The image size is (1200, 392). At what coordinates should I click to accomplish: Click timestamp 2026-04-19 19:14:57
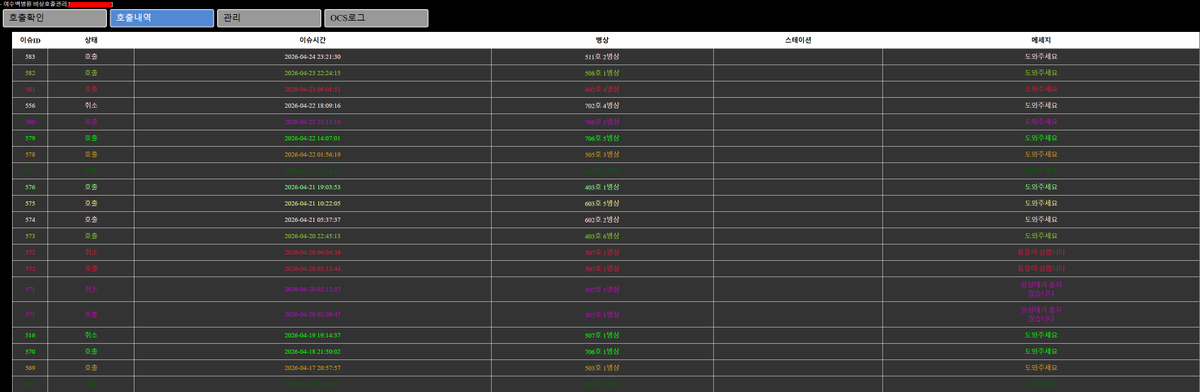[313, 335]
